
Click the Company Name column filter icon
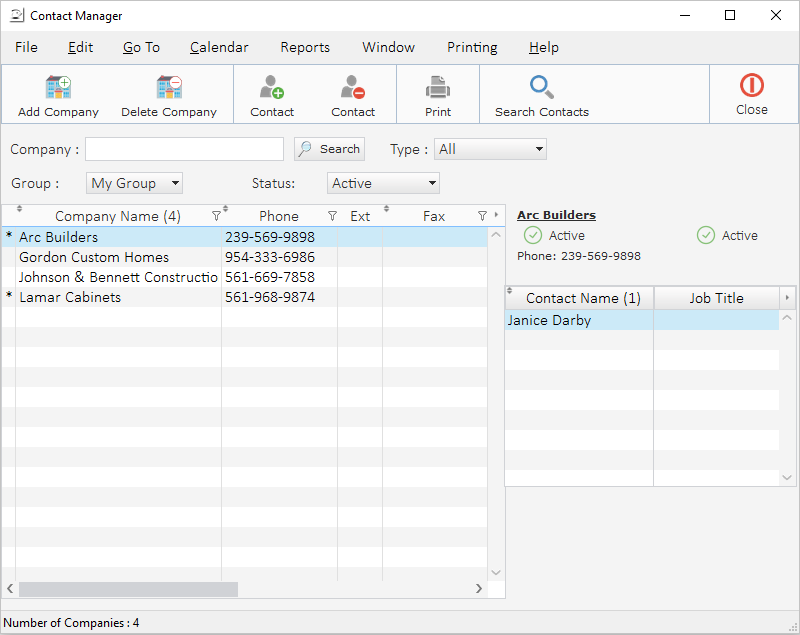click(x=216, y=216)
